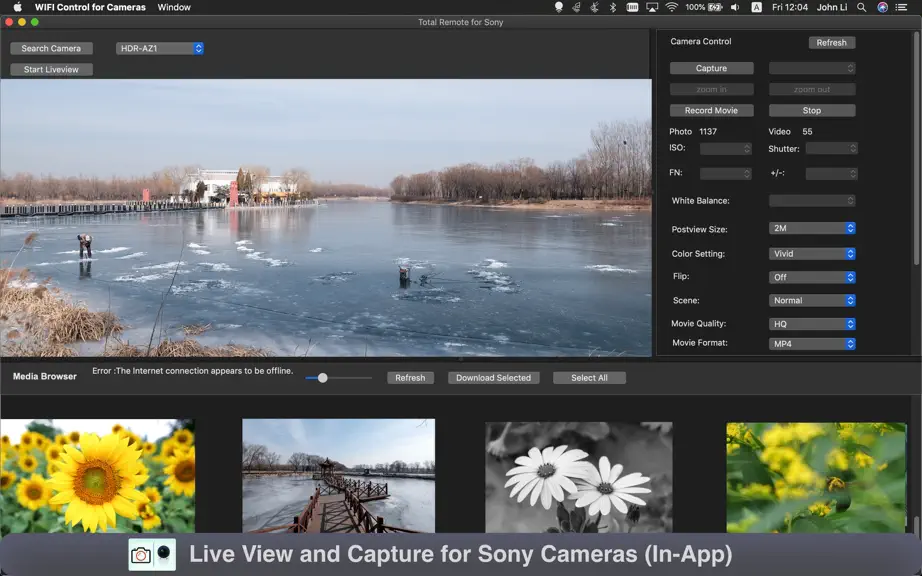
Task: Click the input source A icon
Action: pyautogui.click(x=756, y=7)
